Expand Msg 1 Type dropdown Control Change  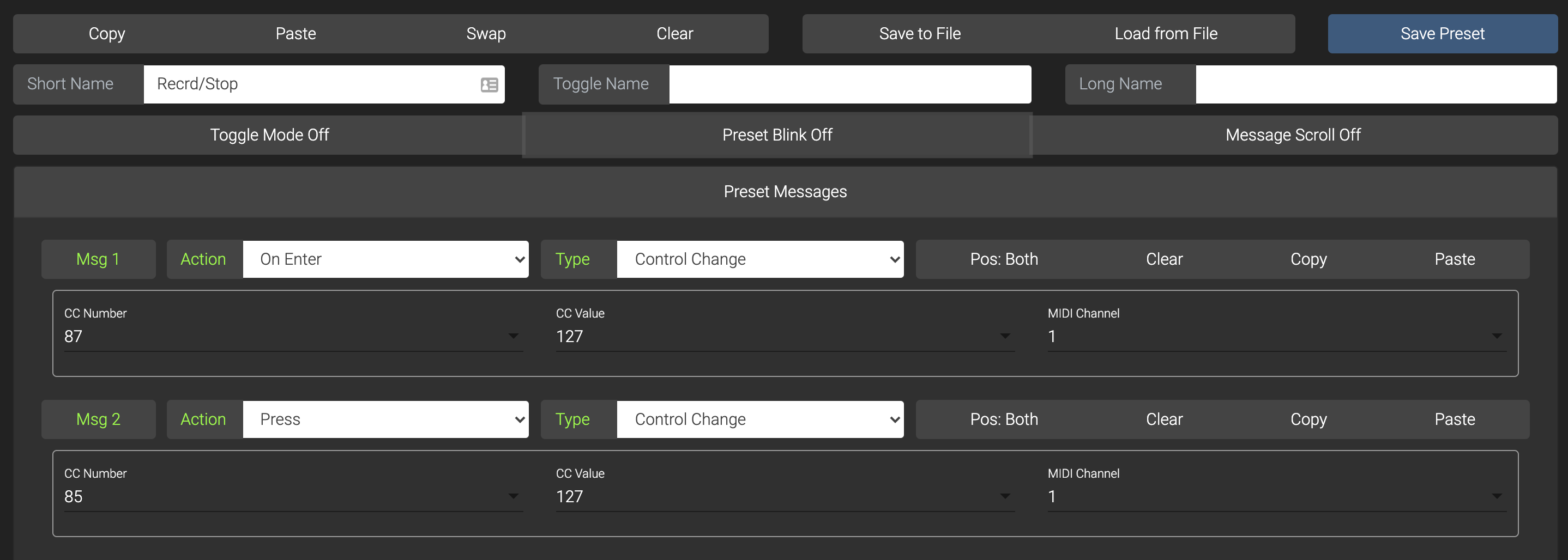click(x=759, y=260)
